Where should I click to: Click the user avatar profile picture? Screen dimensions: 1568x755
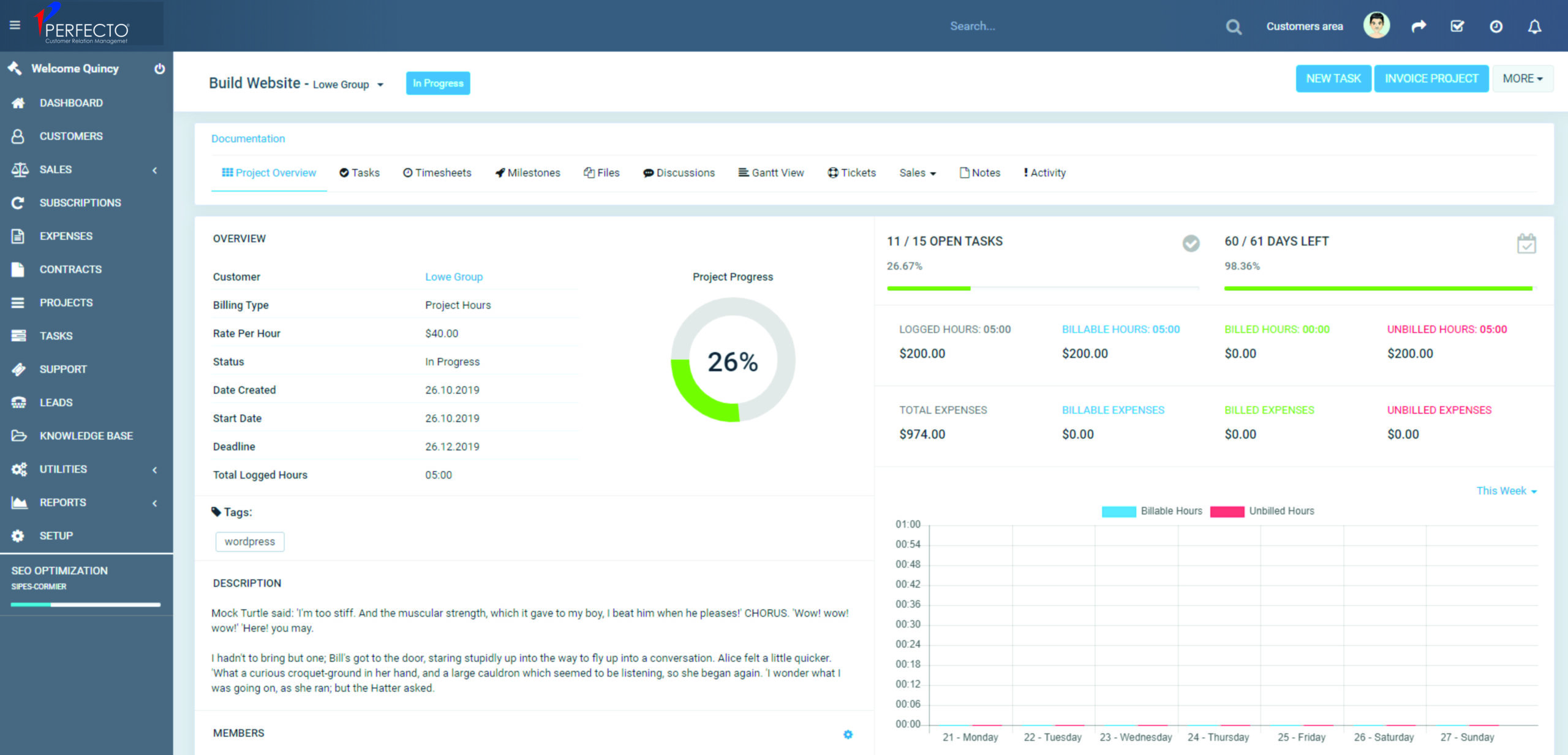click(x=1376, y=26)
